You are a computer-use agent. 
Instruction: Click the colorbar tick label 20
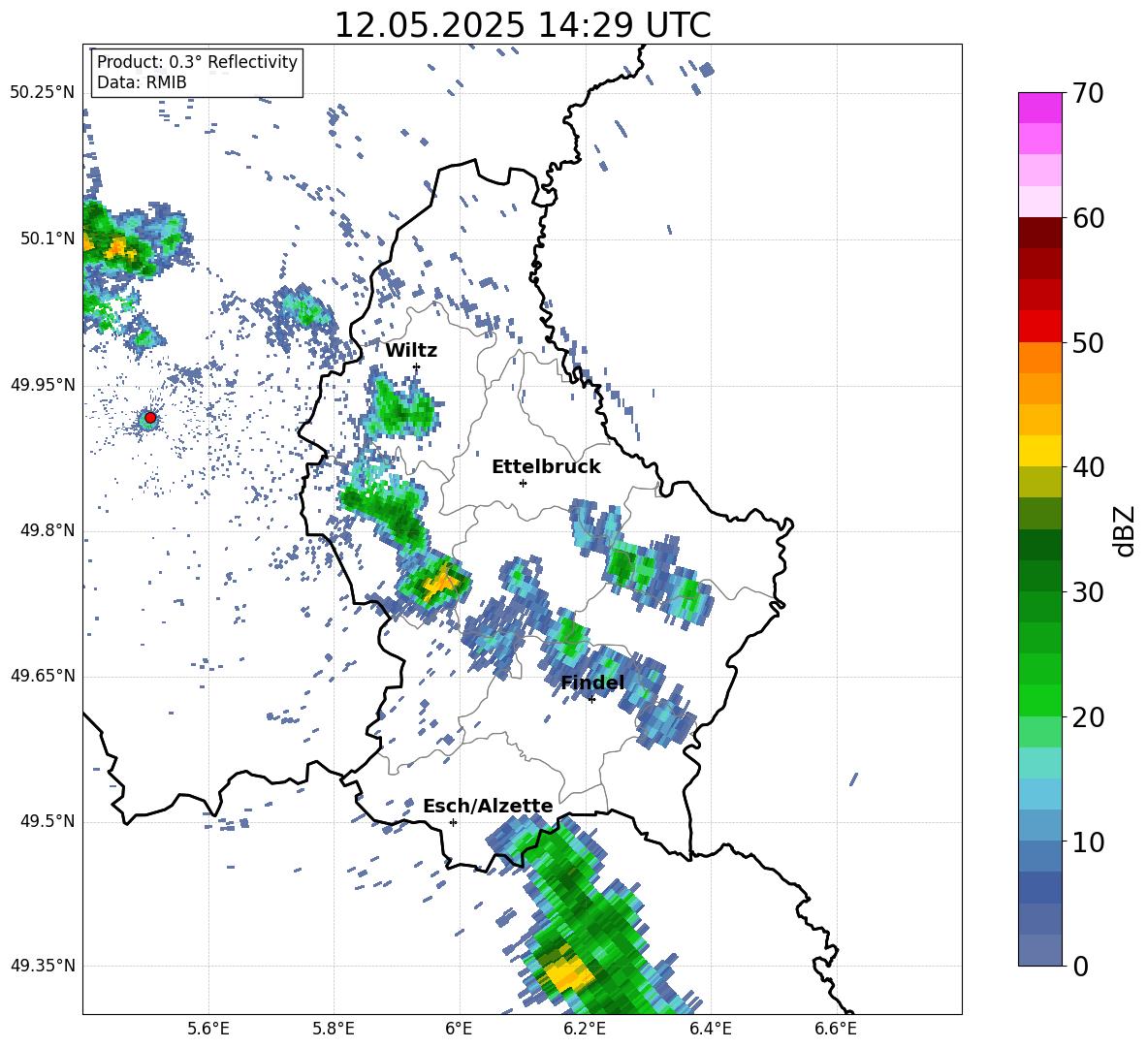click(x=1087, y=717)
